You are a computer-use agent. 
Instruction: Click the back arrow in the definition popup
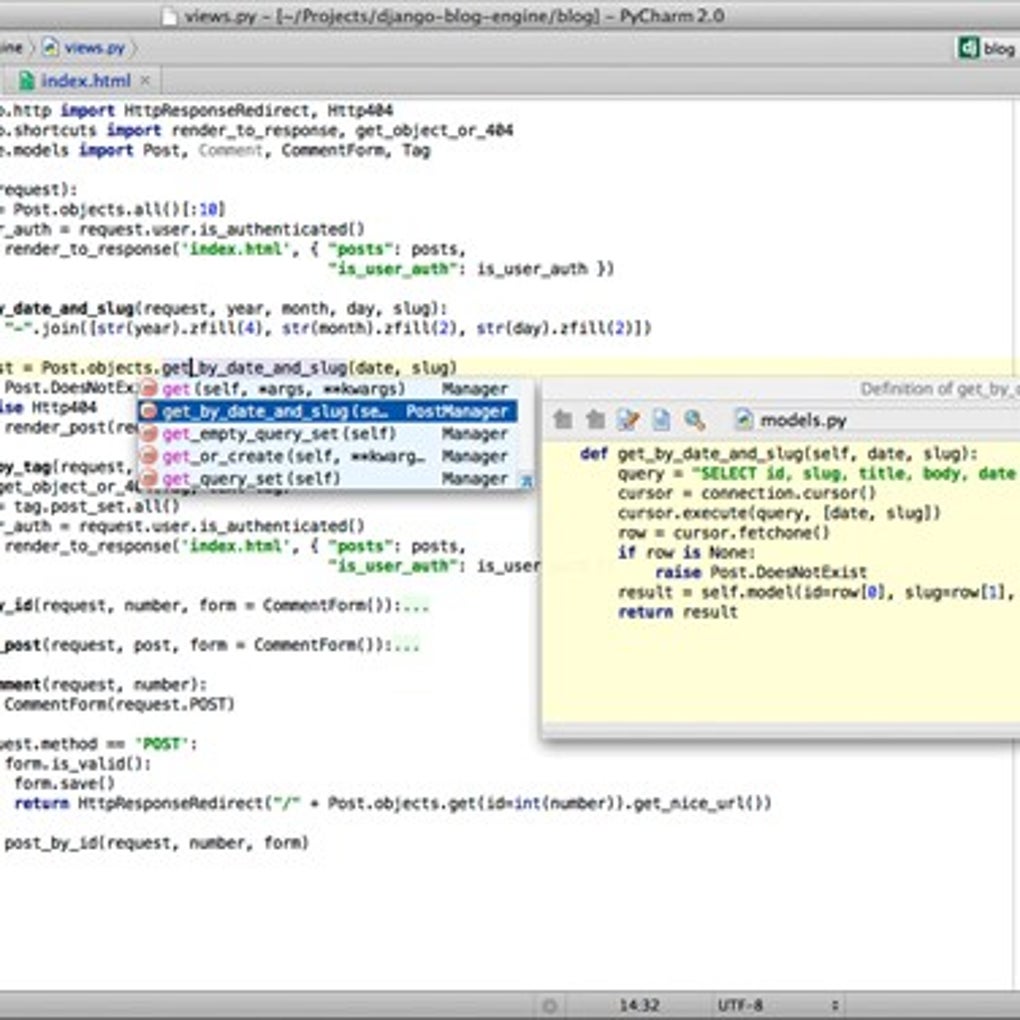(x=563, y=420)
